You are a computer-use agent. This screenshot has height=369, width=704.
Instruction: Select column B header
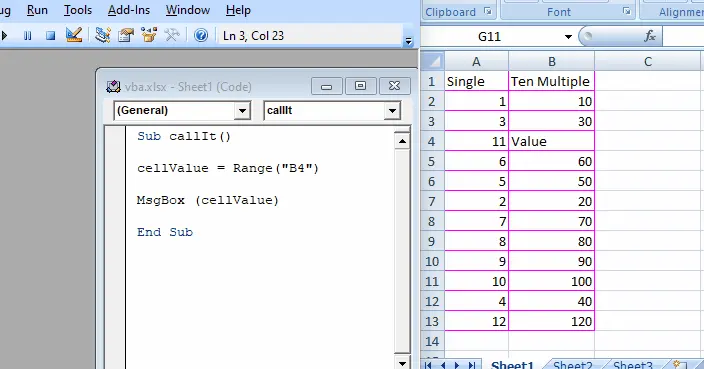click(552, 62)
